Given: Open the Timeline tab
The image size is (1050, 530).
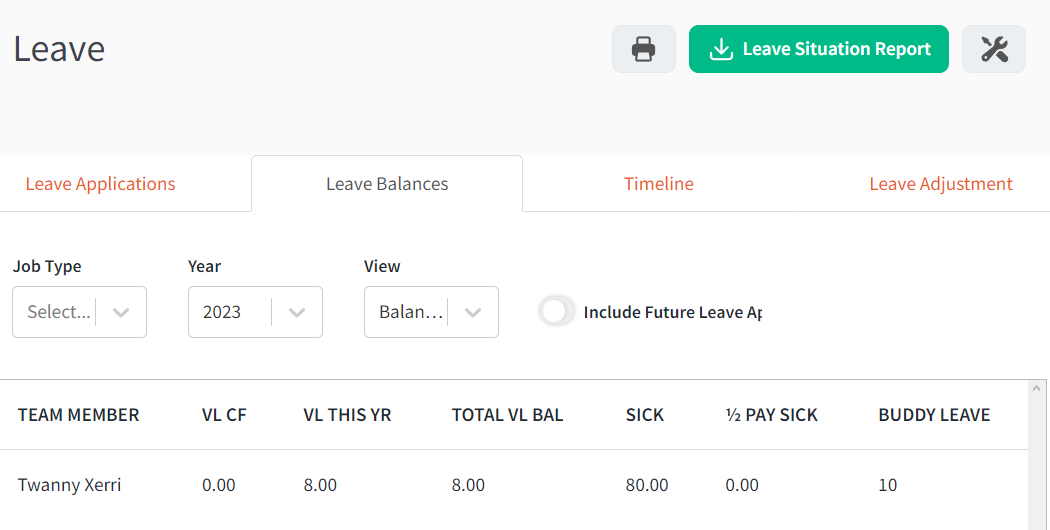Looking at the screenshot, I should pyautogui.click(x=659, y=184).
